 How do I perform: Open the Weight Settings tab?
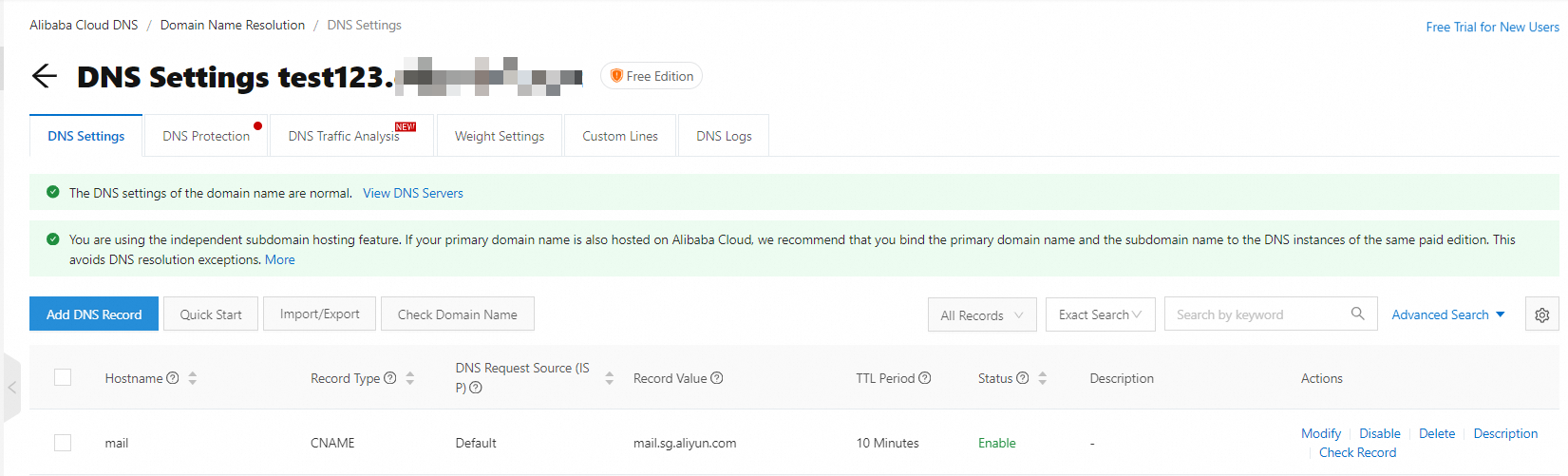pos(500,136)
